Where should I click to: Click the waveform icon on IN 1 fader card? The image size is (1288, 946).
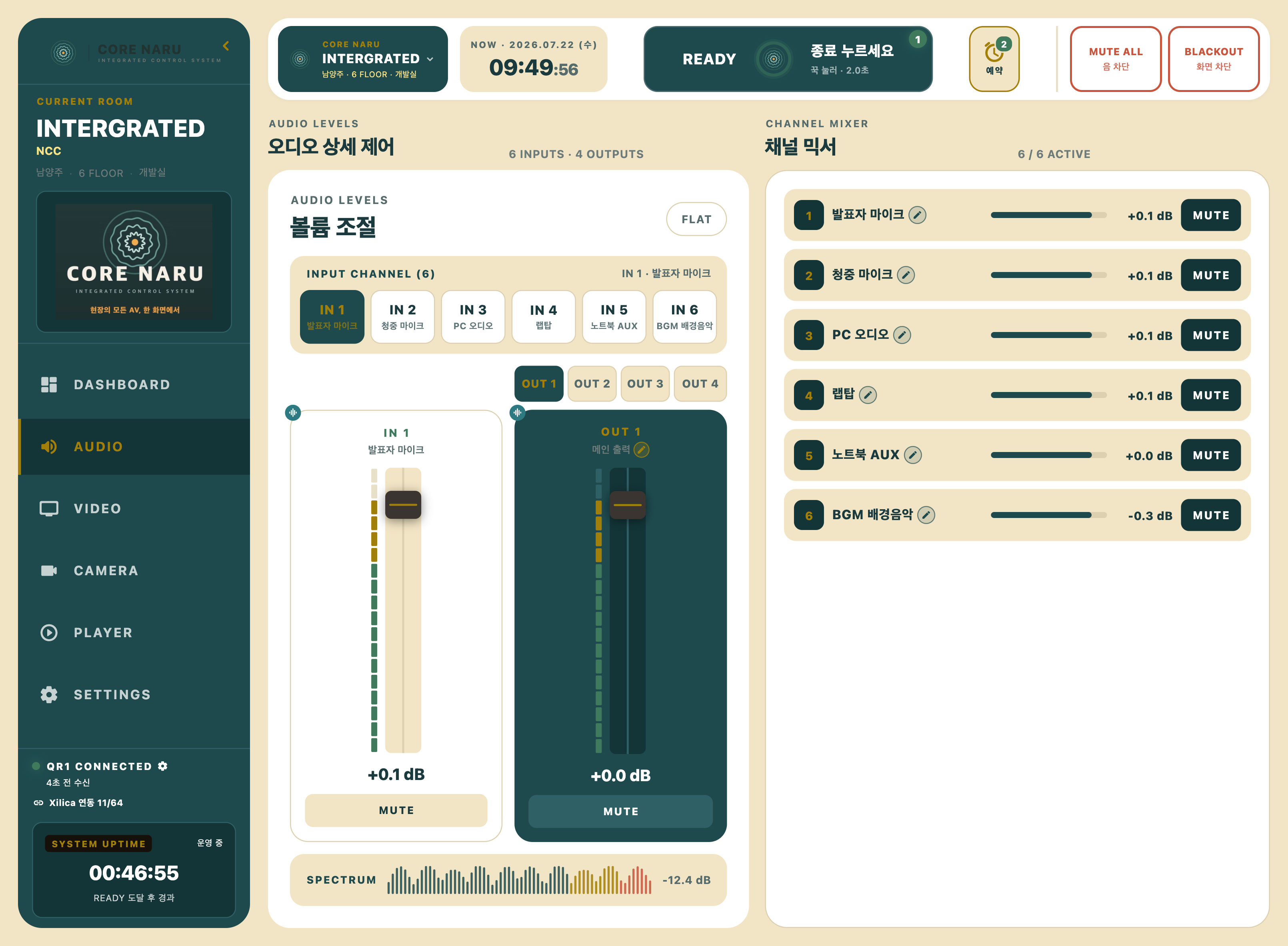pyautogui.click(x=293, y=412)
